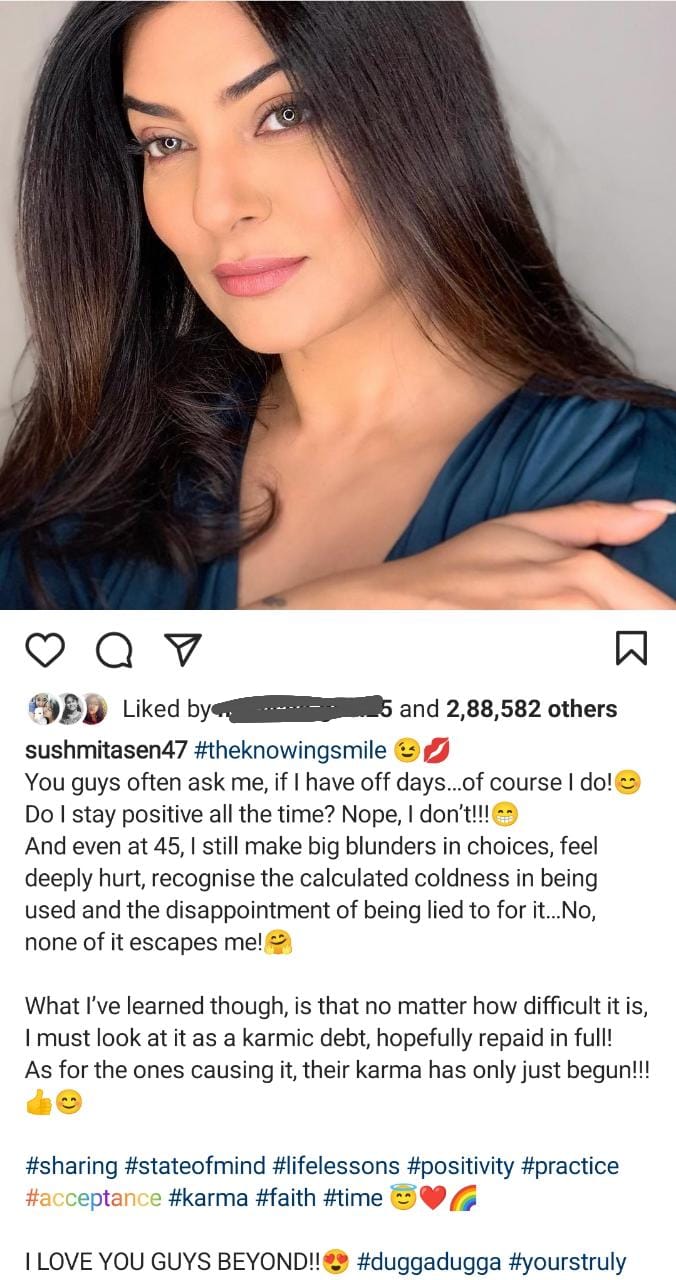
Task: Tap the liker profile avatars
Action: [67, 709]
